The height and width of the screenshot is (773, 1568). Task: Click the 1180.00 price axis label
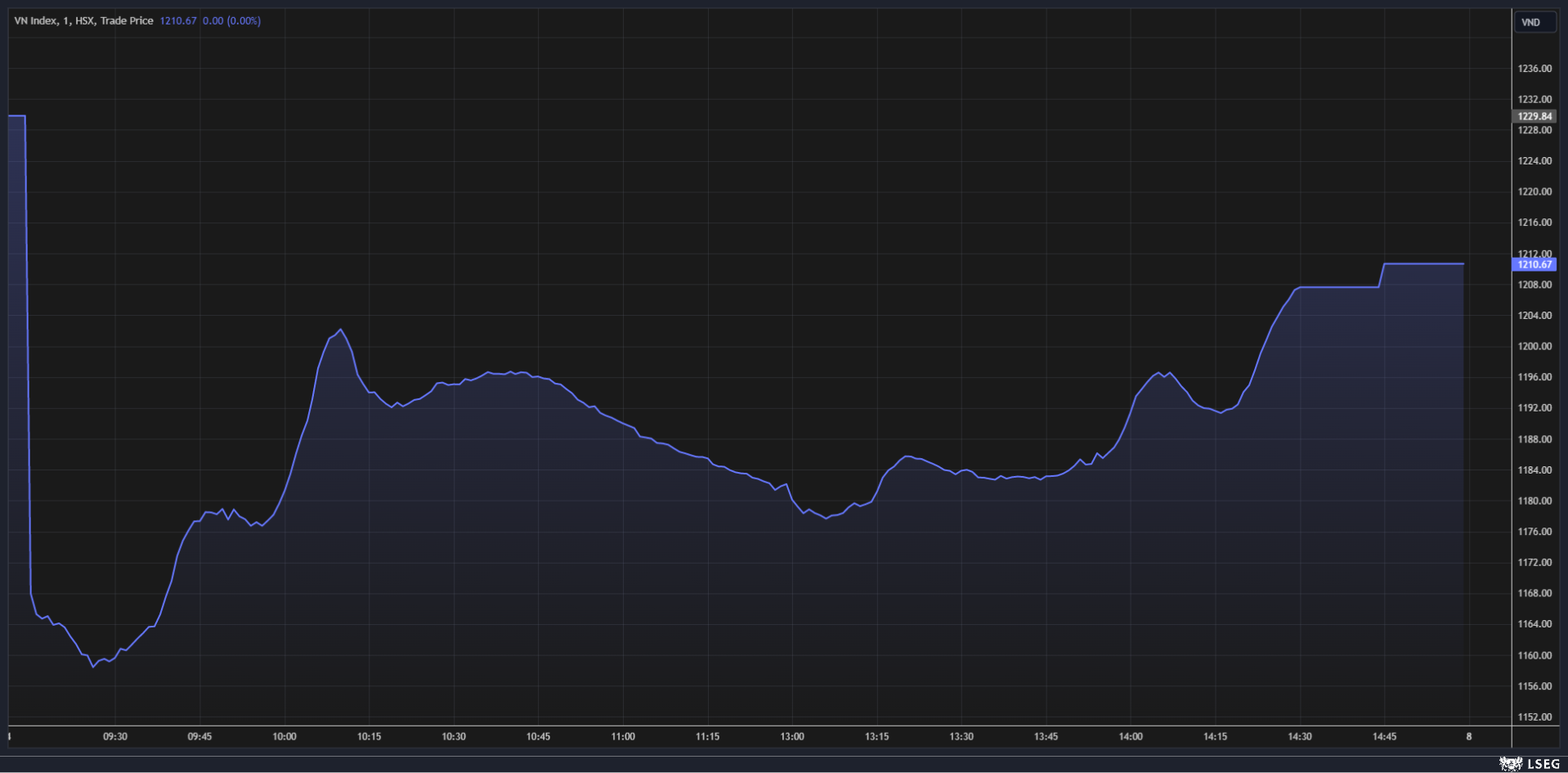coord(1534,501)
